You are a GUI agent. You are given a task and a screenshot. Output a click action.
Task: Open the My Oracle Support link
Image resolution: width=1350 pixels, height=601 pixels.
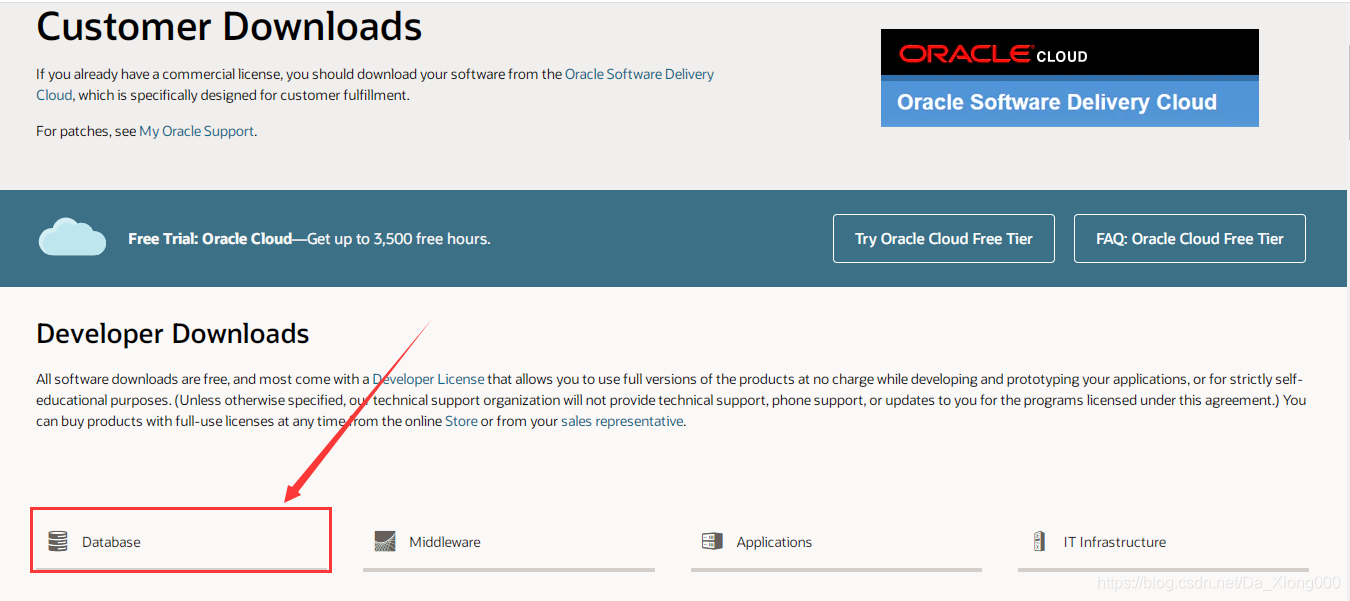point(197,131)
